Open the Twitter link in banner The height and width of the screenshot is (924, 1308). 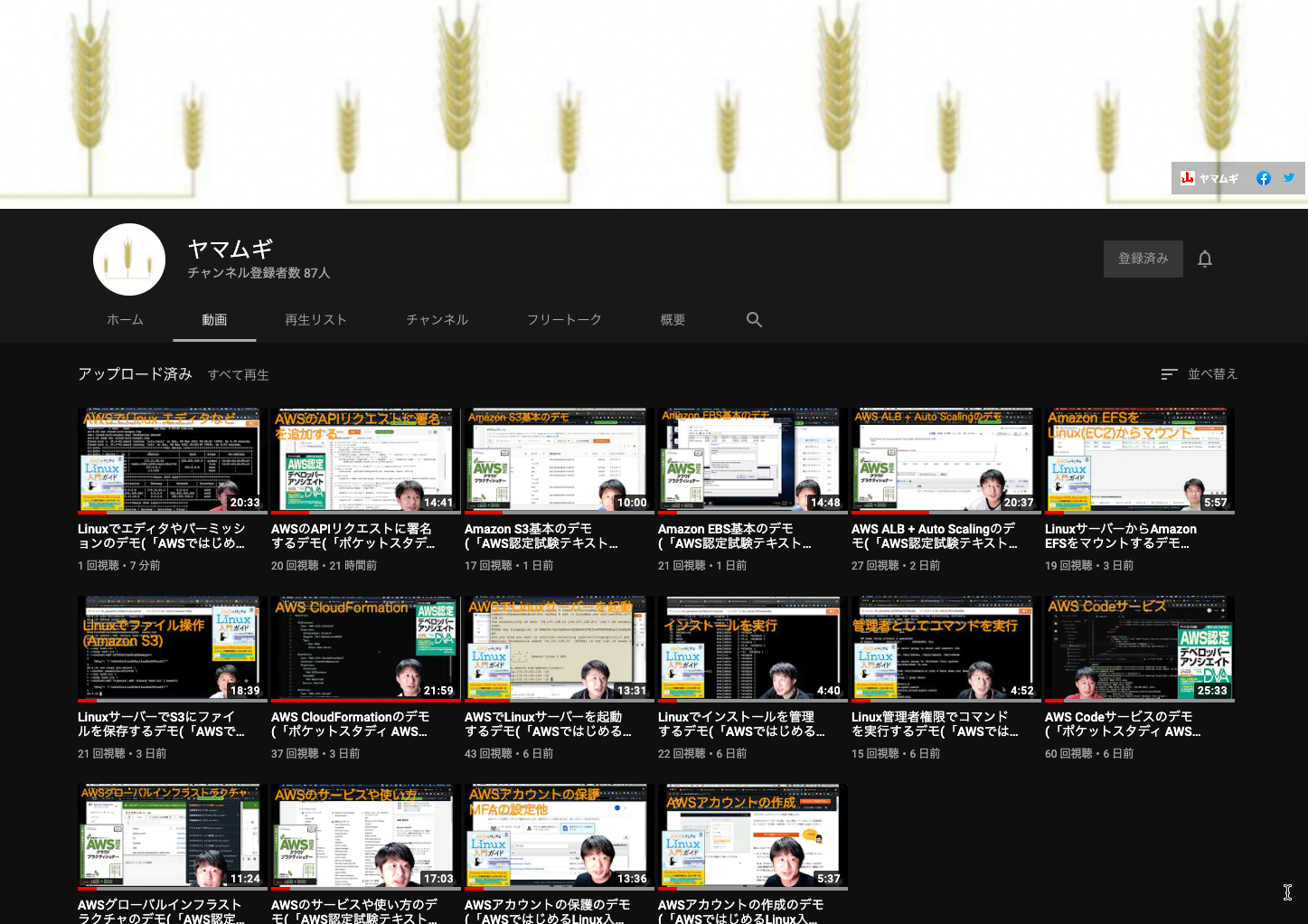click(1289, 178)
